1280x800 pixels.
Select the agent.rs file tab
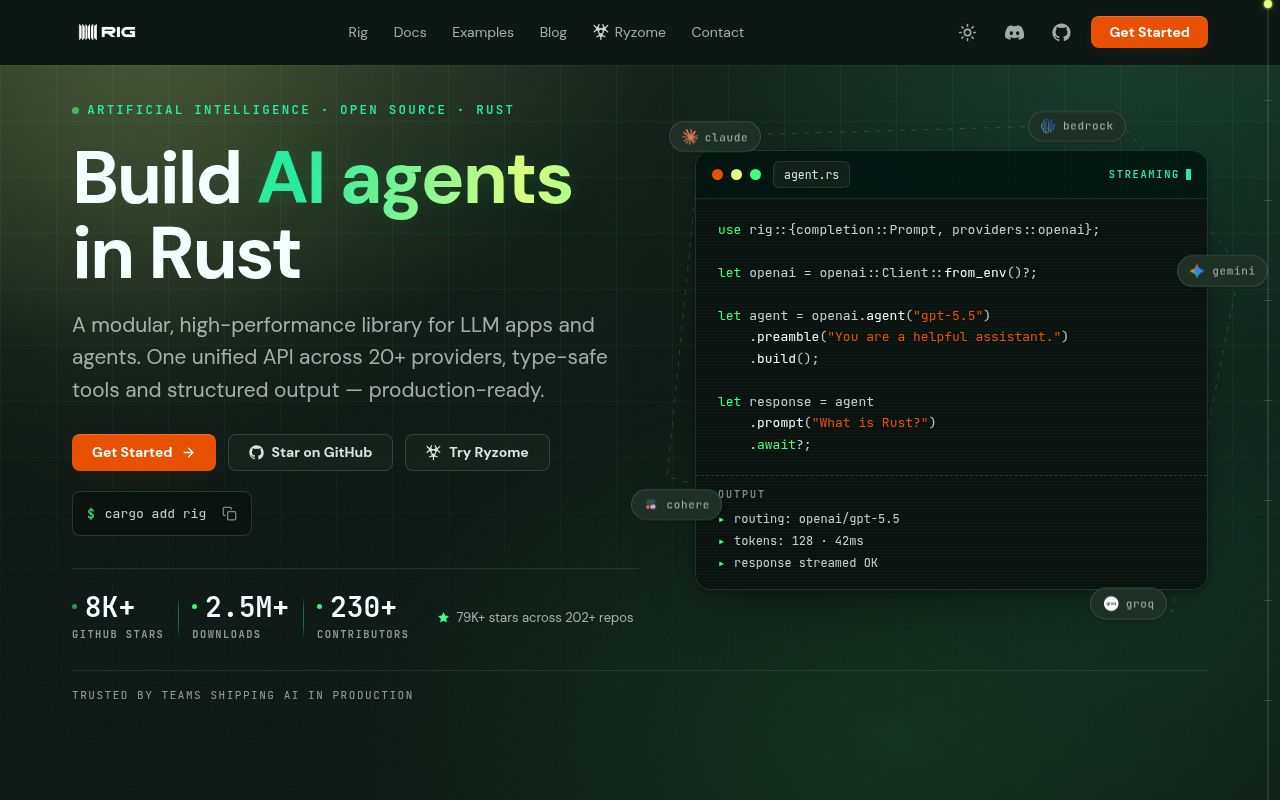[x=811, y=175]
